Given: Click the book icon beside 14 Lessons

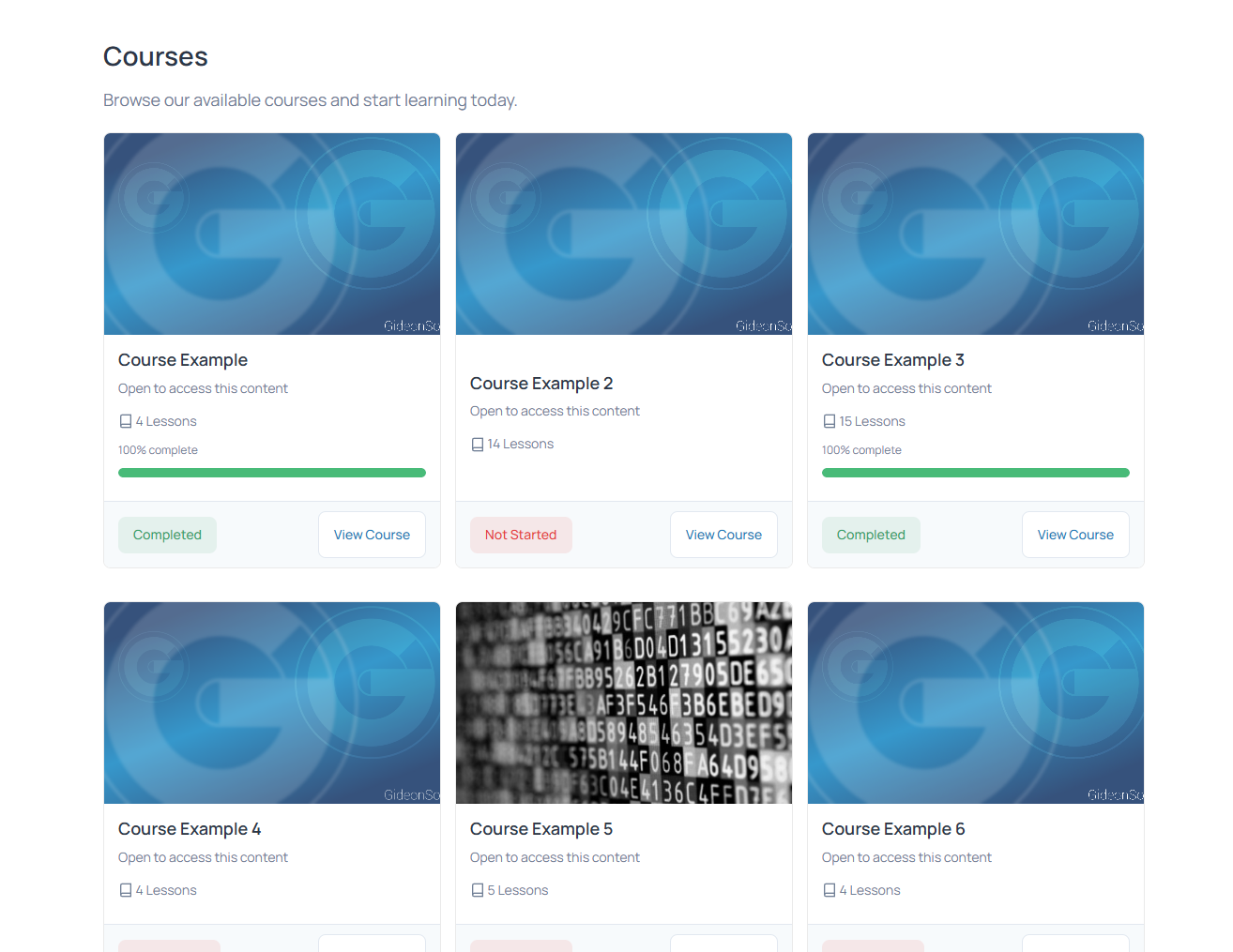Looking at the screenshot, I should [x=478, y=445].
